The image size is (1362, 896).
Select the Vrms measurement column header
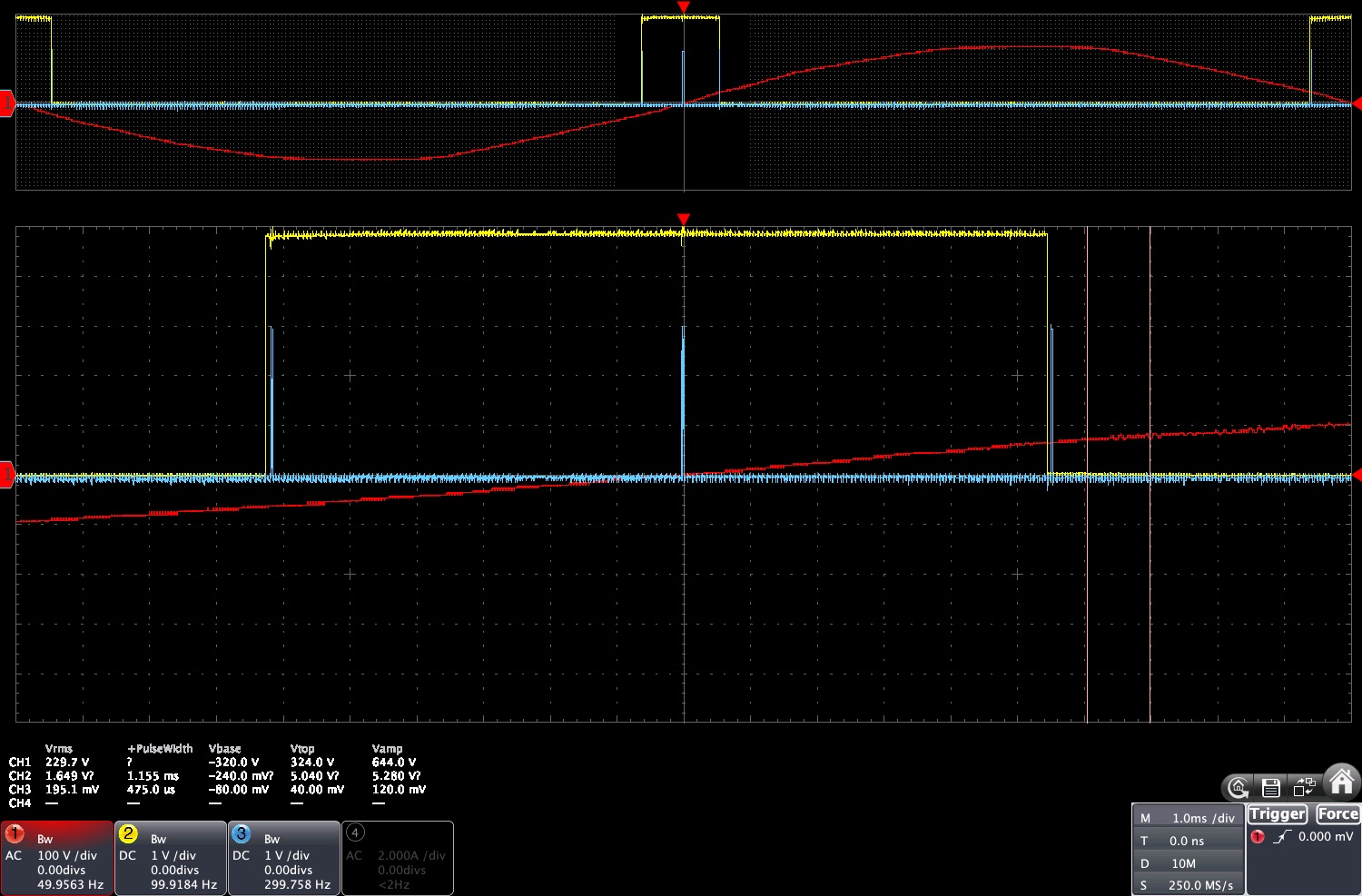(59, 749)
